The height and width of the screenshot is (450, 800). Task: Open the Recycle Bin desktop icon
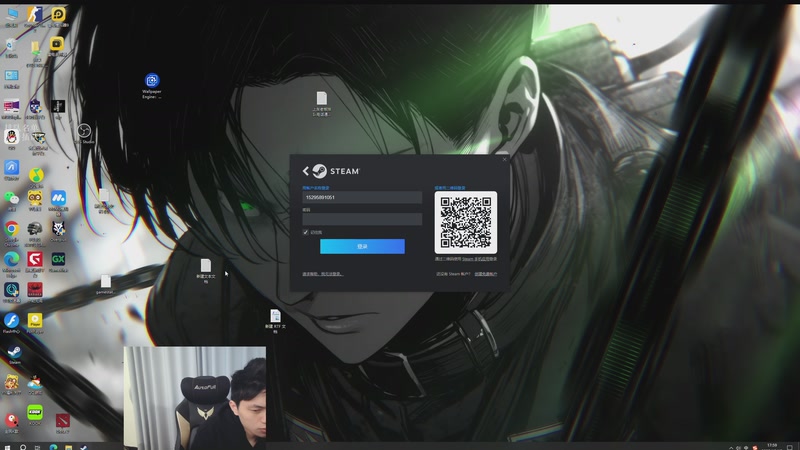[x=11, y=47]
